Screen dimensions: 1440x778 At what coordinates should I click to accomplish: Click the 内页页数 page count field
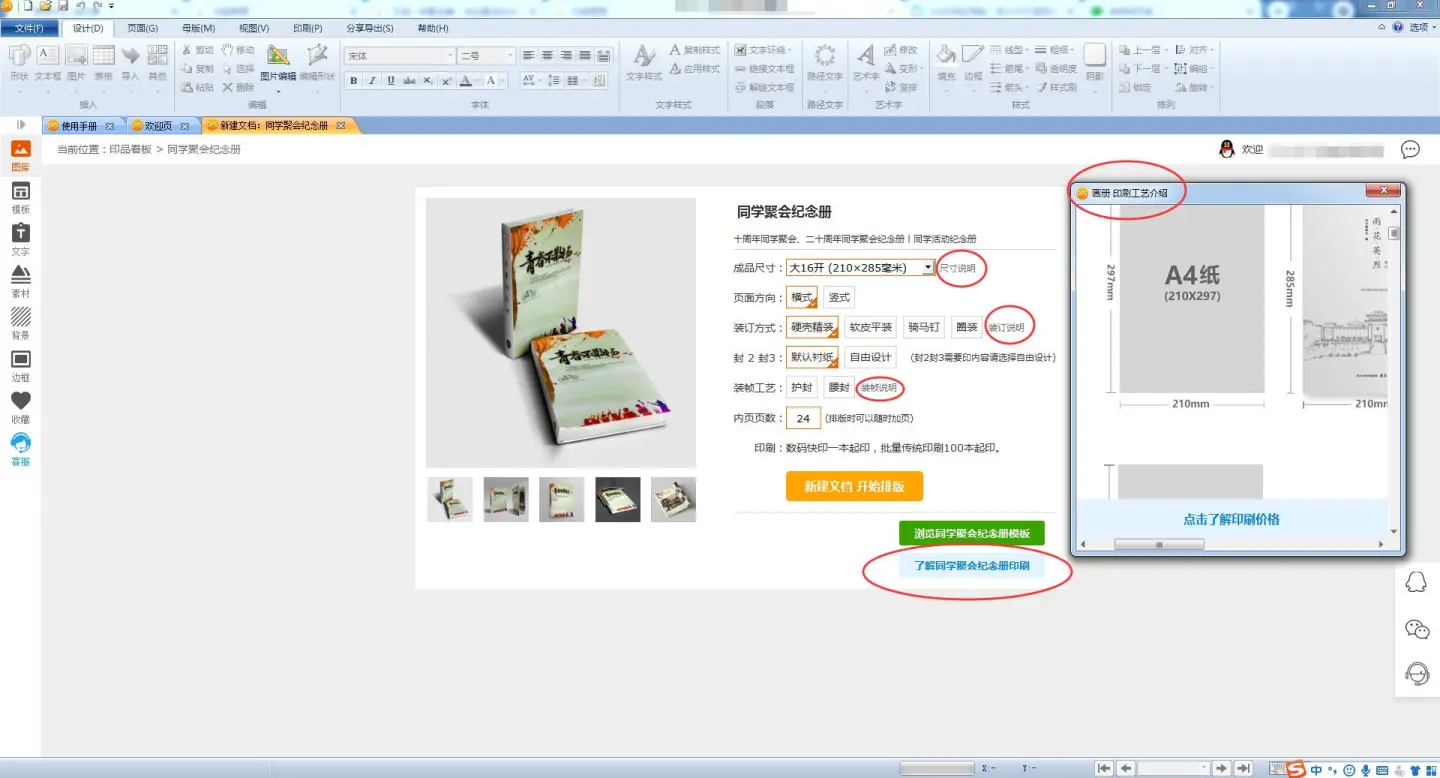pyautogui.click(x=803, y=418)
